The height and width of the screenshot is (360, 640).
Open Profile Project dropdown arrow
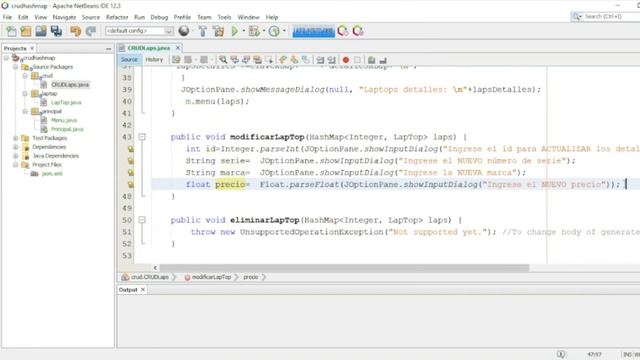[284, 31]
